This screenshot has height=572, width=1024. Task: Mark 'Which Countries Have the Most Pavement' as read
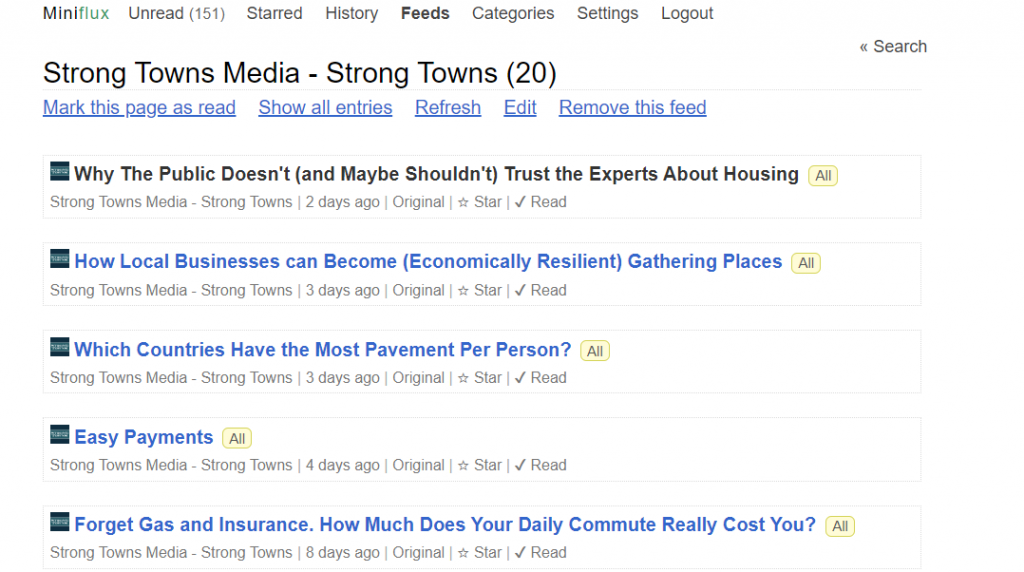[541, 378]
